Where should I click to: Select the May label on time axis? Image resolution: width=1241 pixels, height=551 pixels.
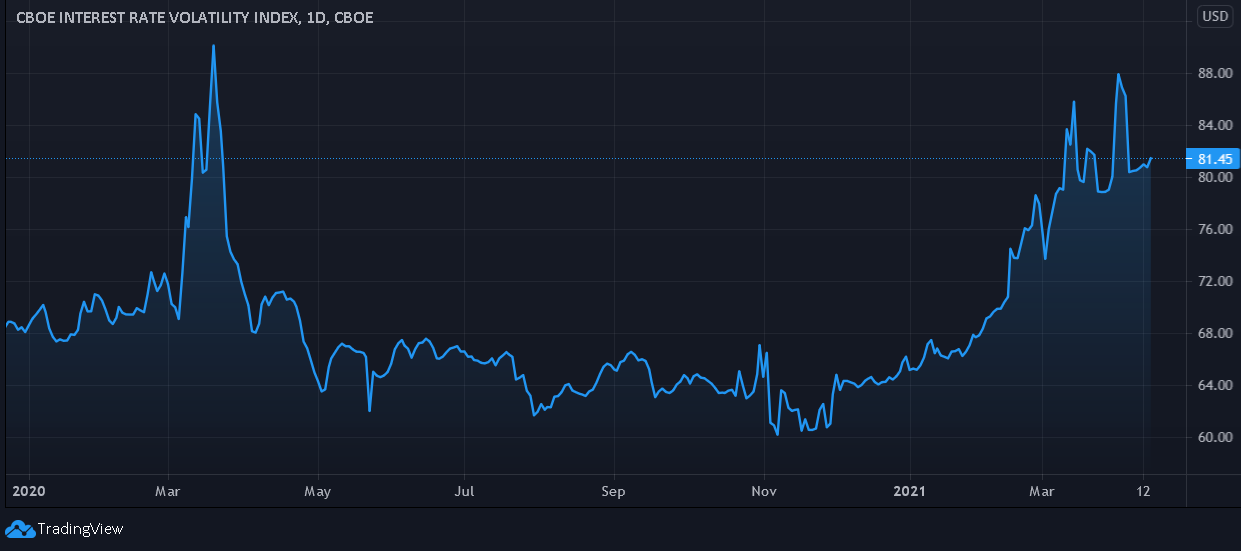(318, 491)
